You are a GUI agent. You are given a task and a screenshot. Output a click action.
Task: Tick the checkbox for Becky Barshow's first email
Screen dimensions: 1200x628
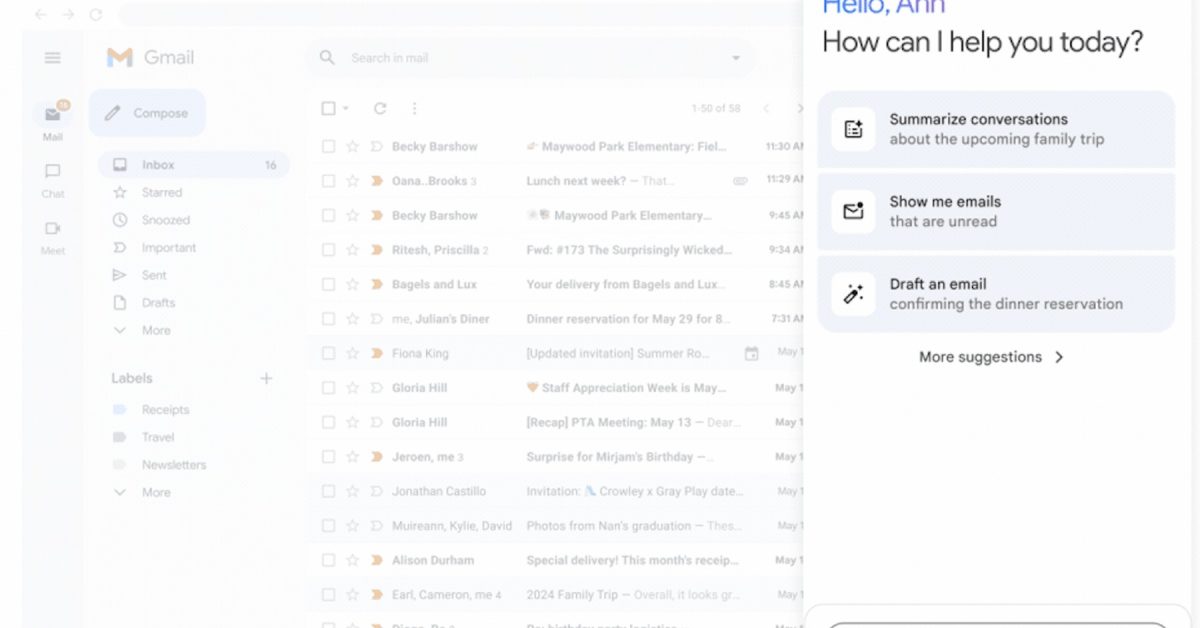pos(328,147)
